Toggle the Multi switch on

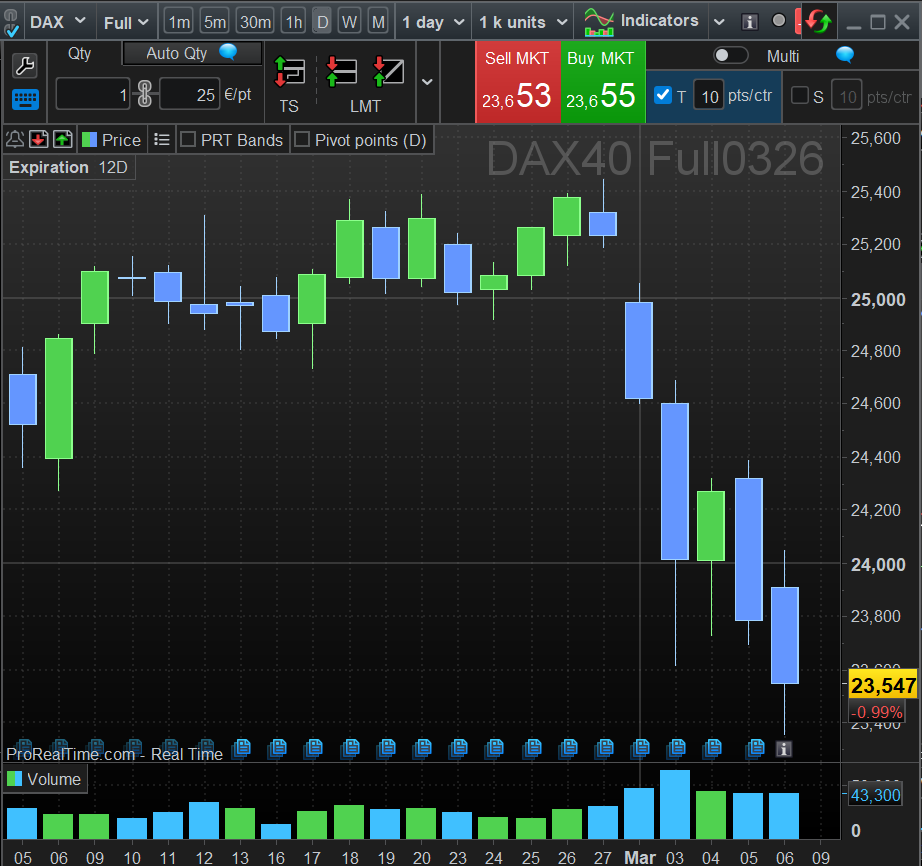click(731, 56)
